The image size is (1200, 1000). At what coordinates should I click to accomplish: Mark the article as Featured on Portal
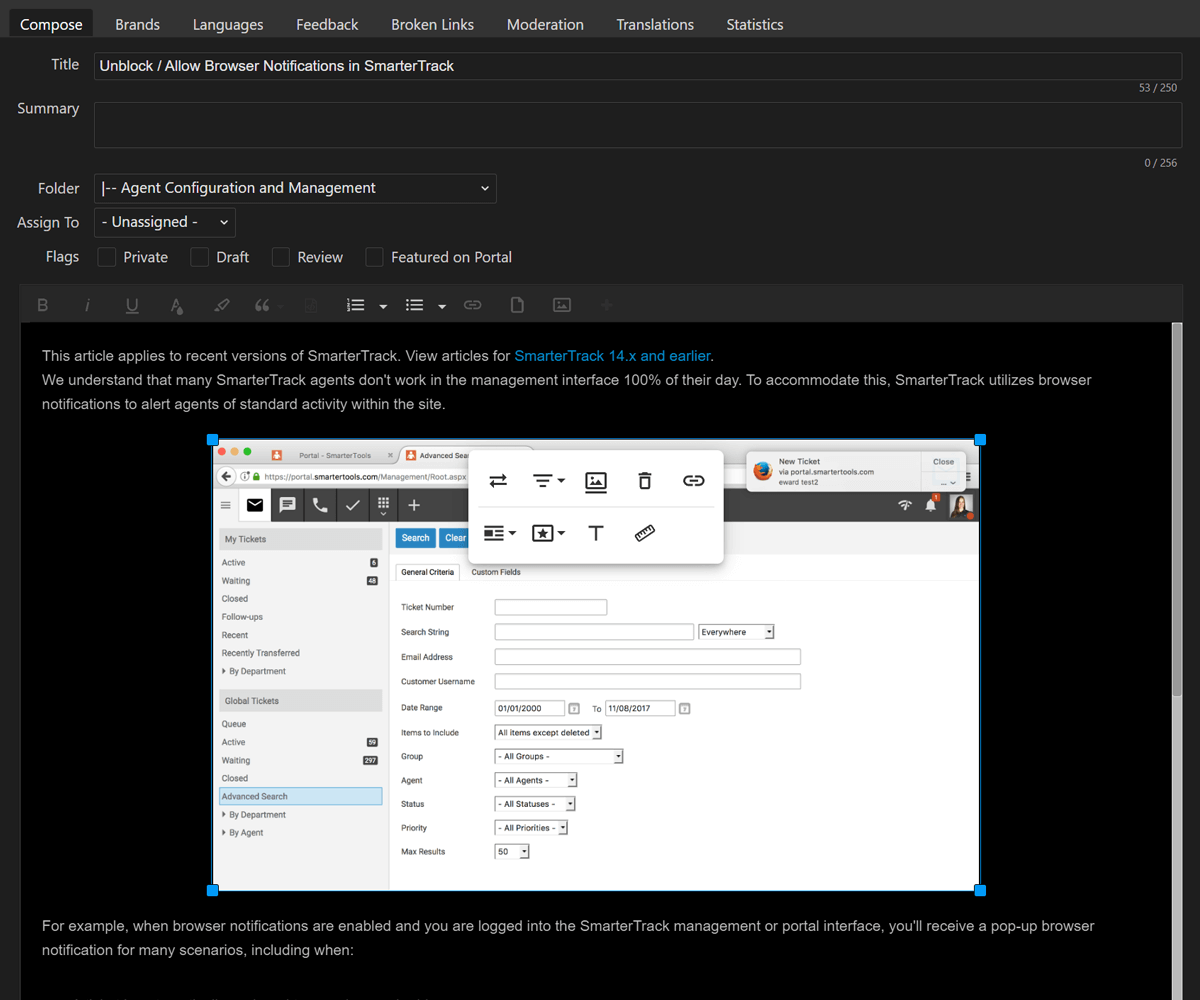click(374, 257)
